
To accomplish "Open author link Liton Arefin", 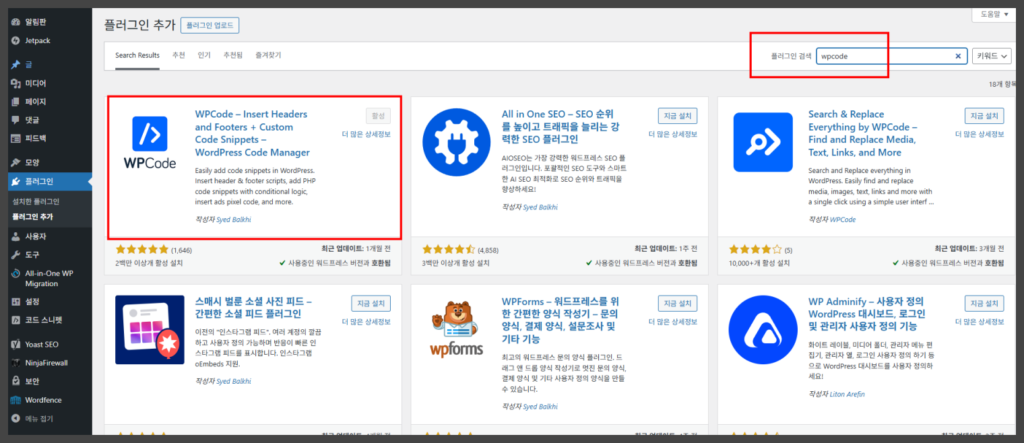I will click(847, 394).
